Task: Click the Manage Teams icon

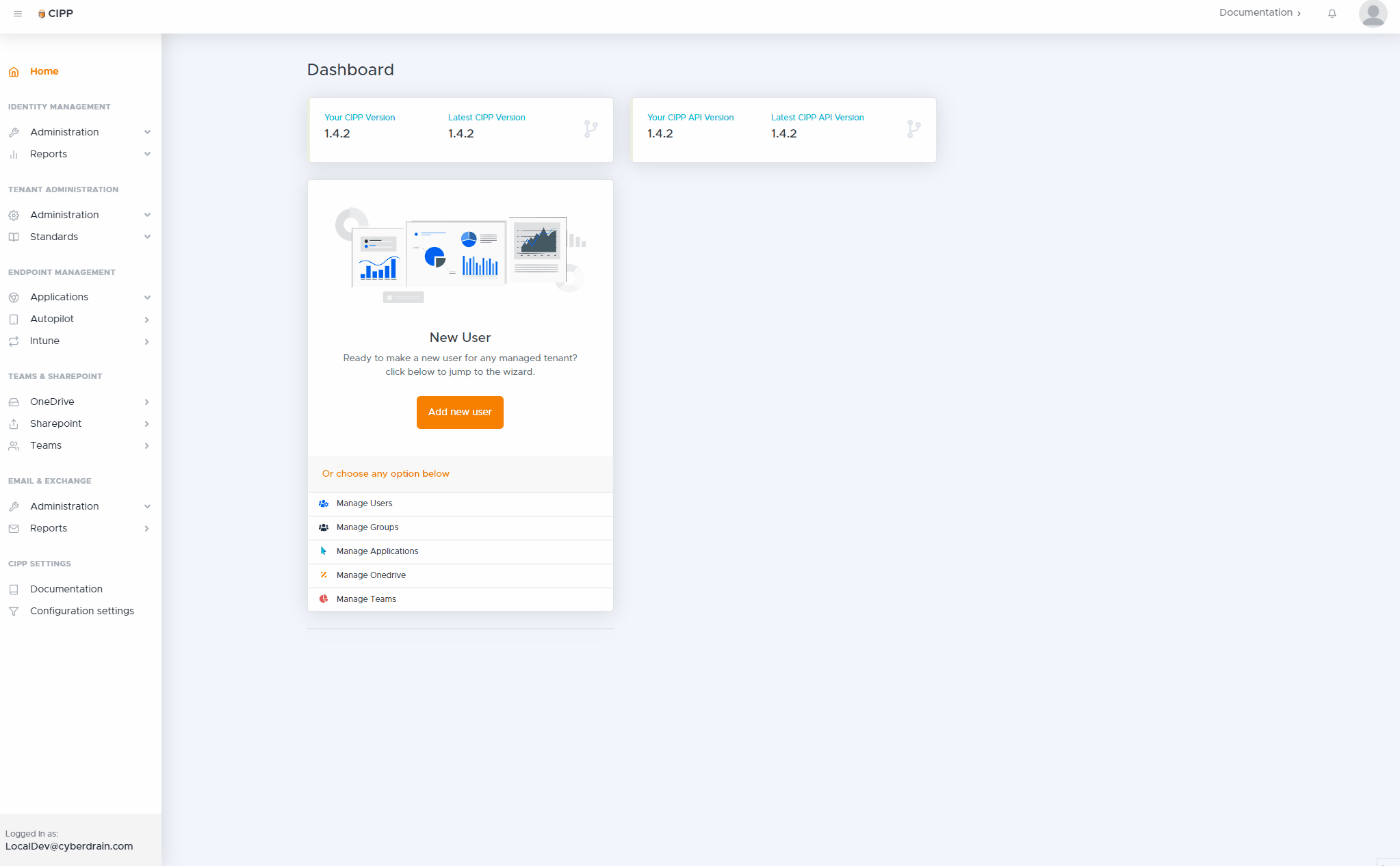Action: pyautogui.click(x=324, y=598)
